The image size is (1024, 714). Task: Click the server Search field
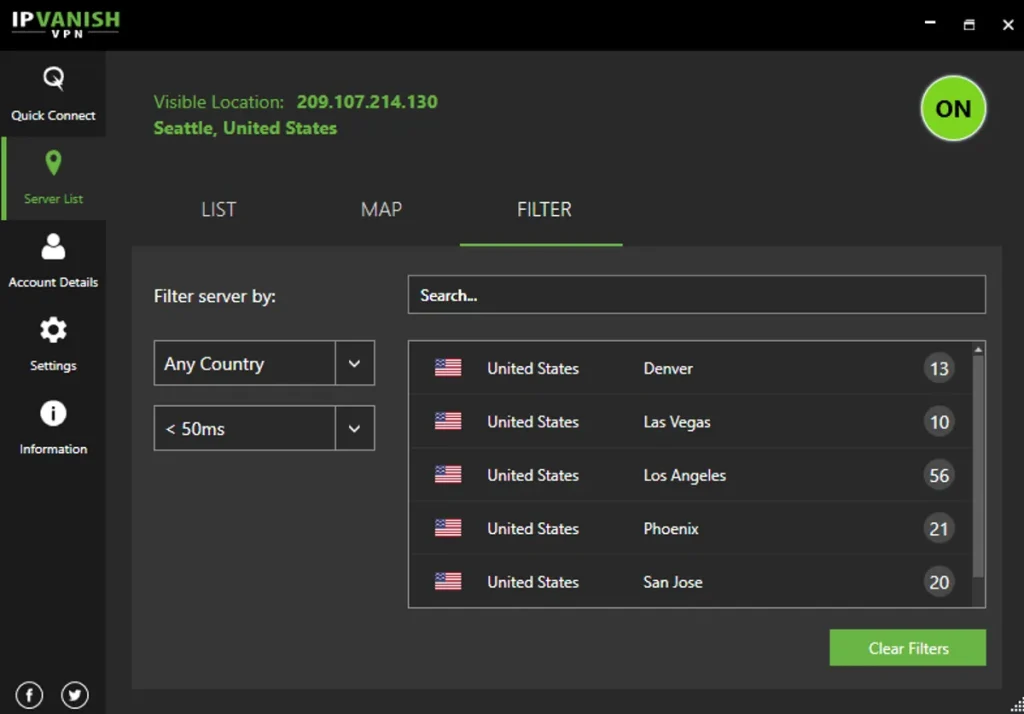tap(696, 295)
